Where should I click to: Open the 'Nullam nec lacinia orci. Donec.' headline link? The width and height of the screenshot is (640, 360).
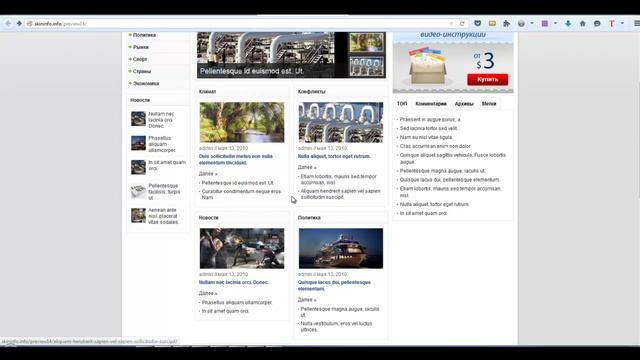[233, 282]
